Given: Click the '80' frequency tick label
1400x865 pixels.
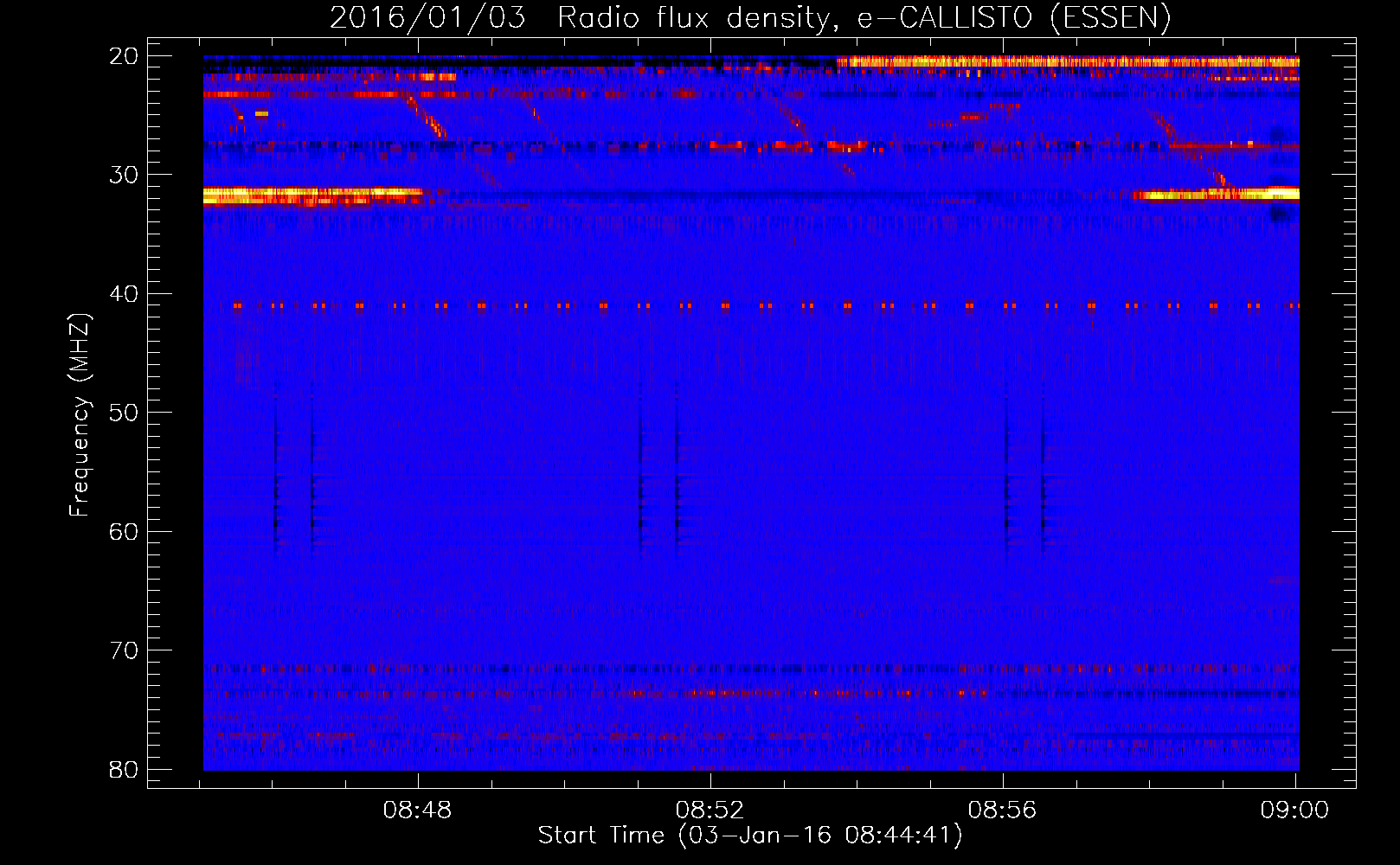Looking at the screenshot, I should 124,770.
